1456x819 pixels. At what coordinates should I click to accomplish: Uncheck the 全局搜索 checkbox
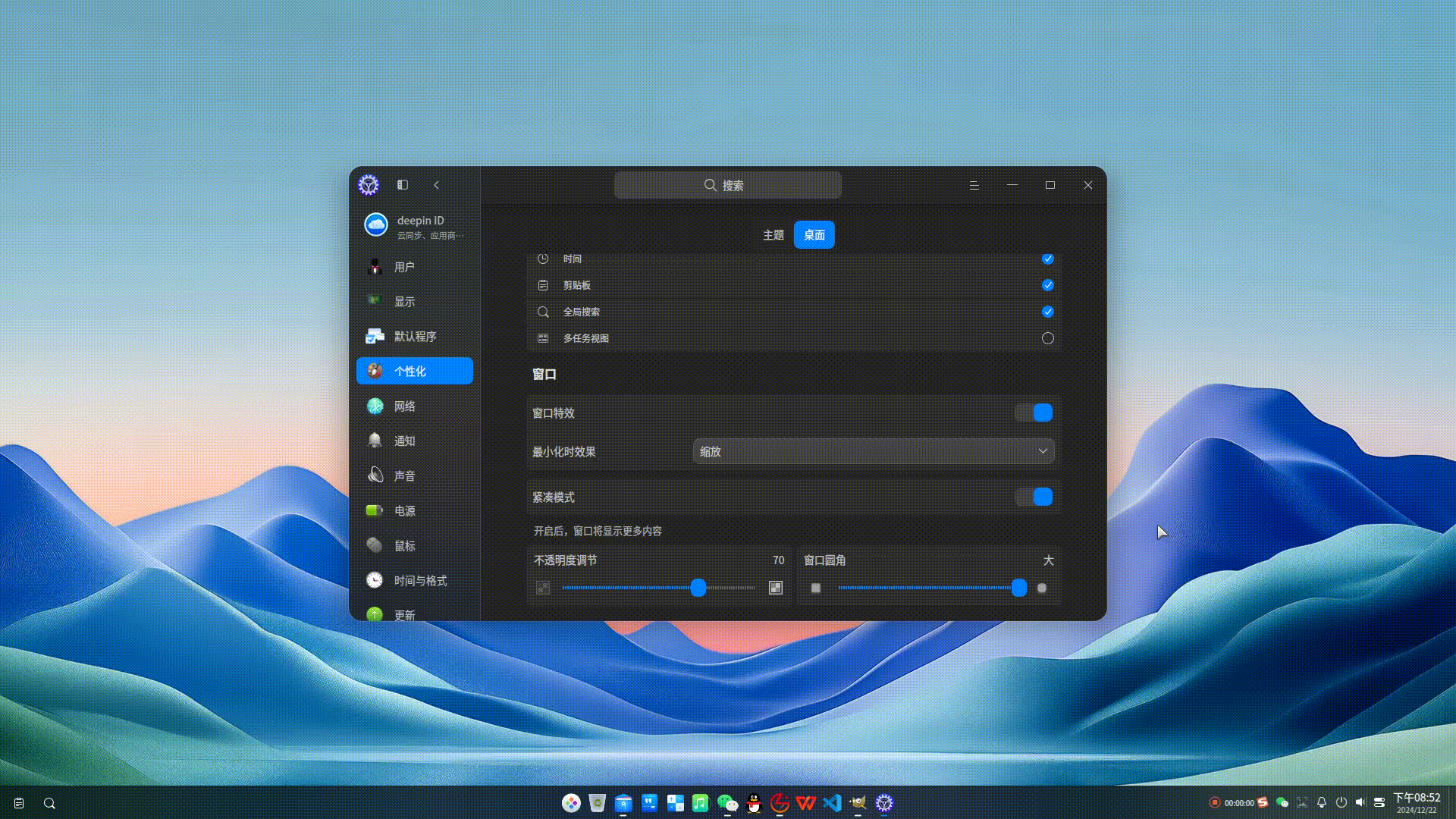click(1048, 312)
